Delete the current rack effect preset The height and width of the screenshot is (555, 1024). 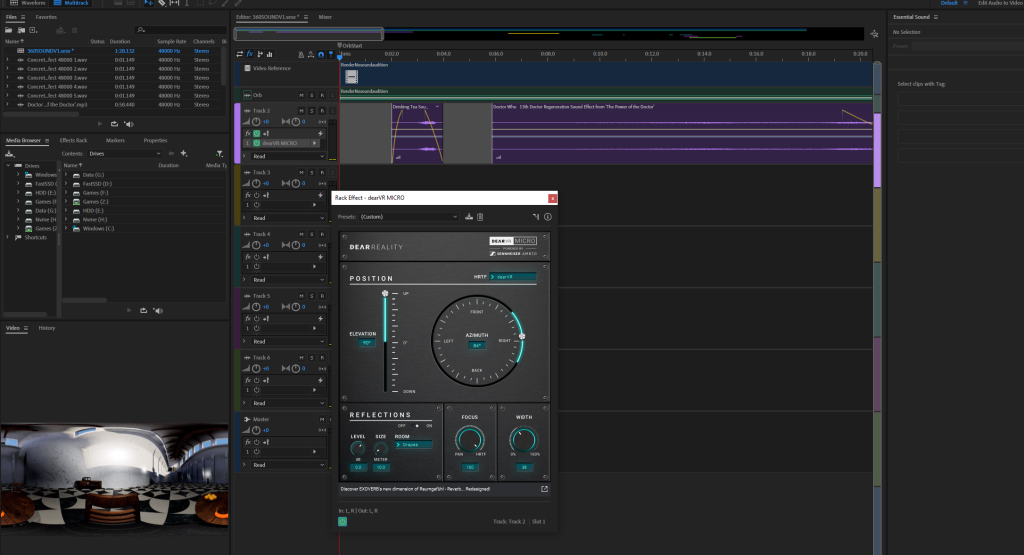click(x=481, y=216)
